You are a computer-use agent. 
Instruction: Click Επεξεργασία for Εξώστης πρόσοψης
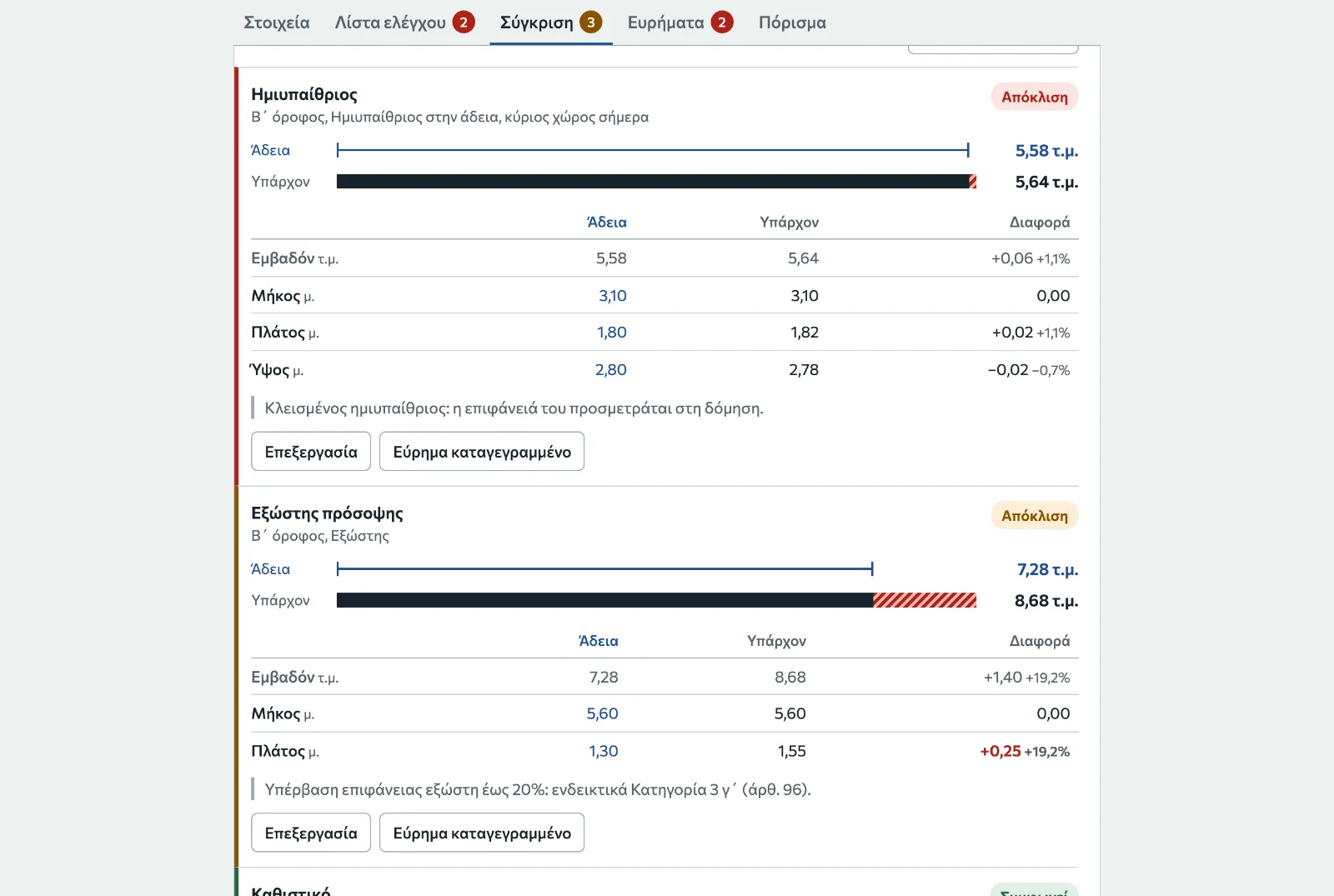[311, 833]
